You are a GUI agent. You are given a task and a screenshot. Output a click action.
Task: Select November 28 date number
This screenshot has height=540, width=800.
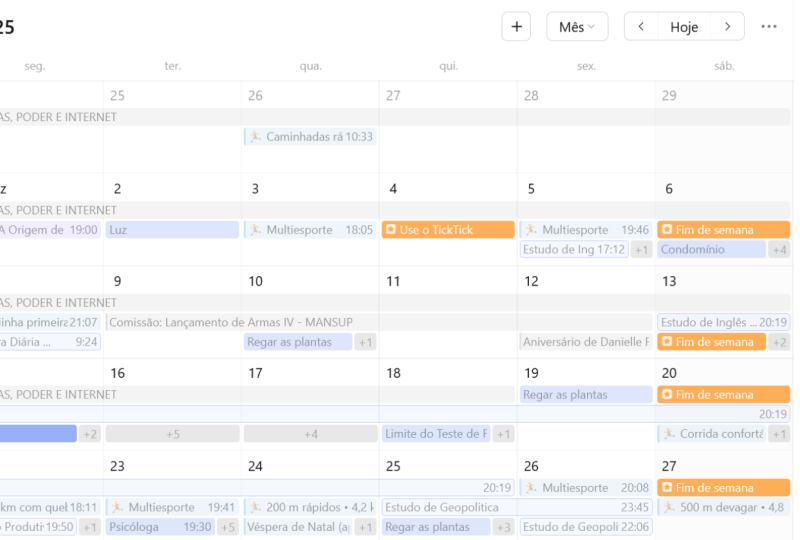tap(531, 95)
